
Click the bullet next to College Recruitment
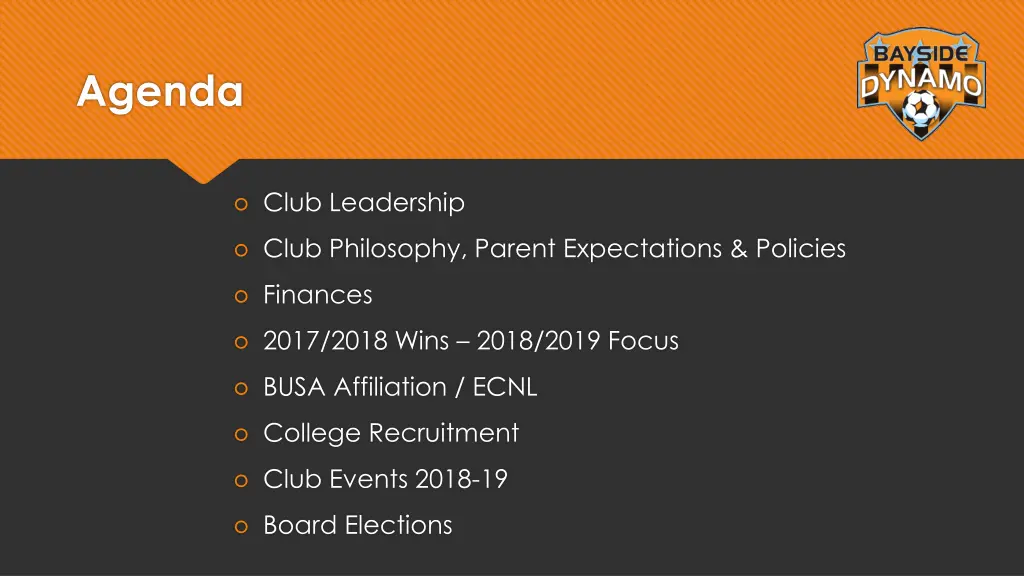pos(241,435)
